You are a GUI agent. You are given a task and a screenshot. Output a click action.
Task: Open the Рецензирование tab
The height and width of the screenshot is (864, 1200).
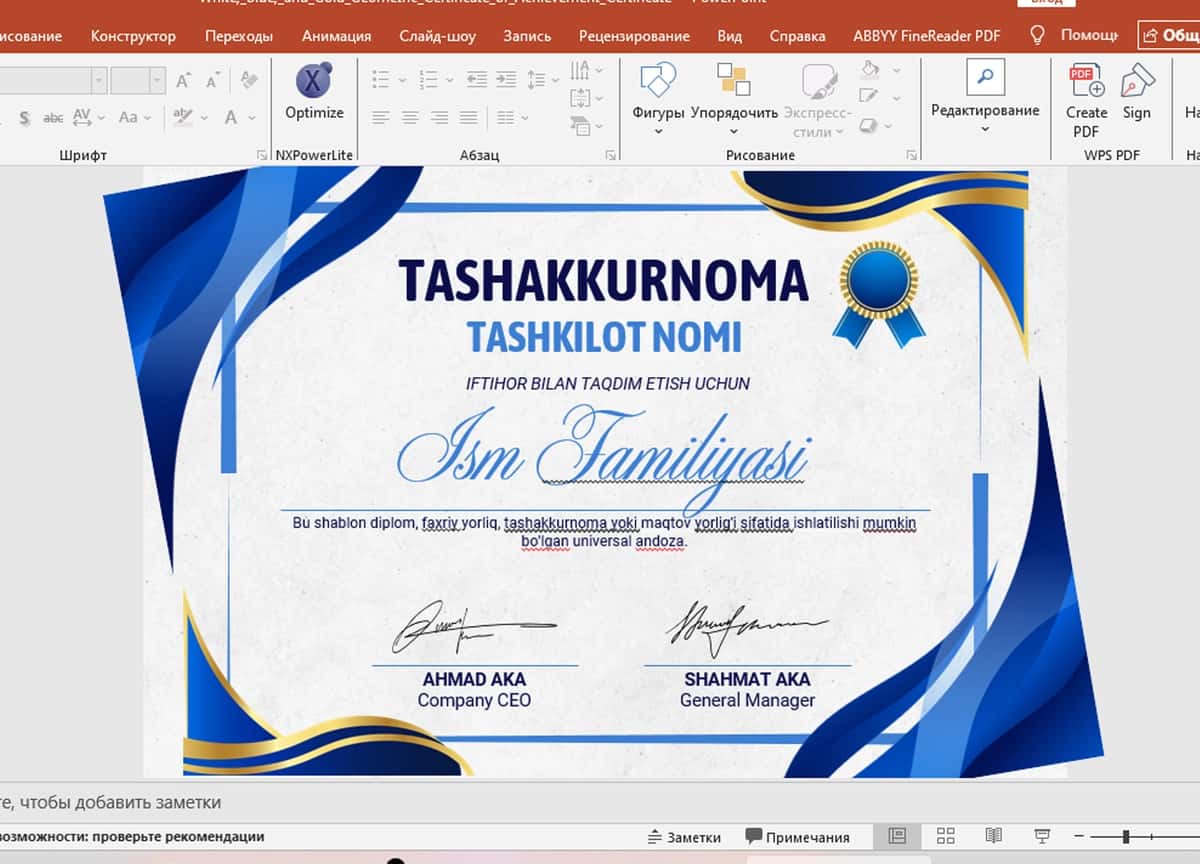(x=634, y=36)
